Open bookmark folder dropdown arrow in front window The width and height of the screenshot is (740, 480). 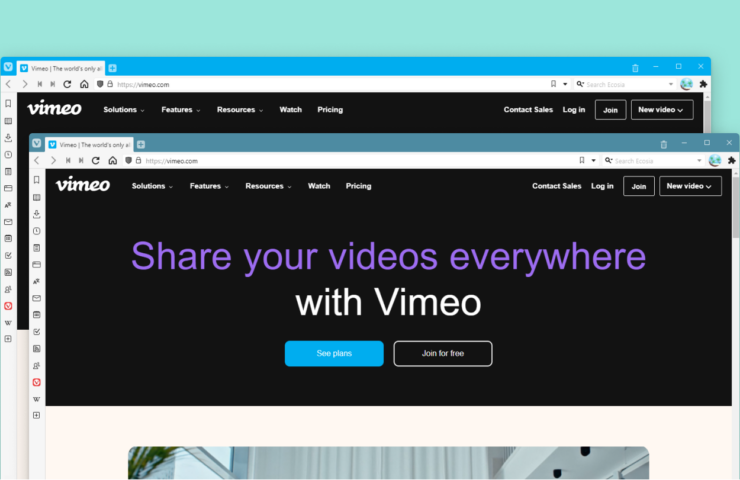tap(593, 160)
